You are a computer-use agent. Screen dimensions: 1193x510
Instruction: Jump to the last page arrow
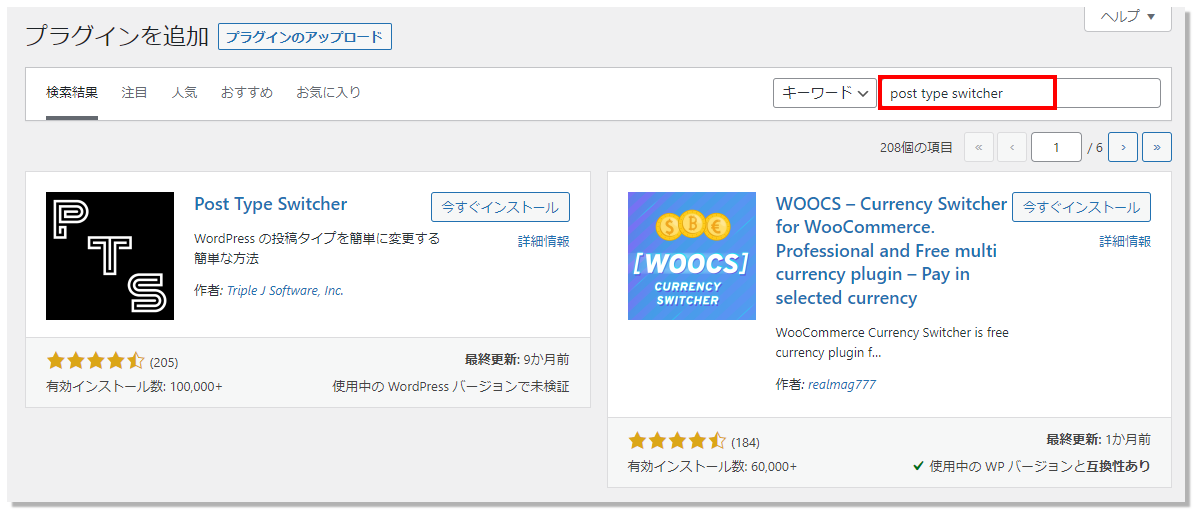(1156, 148)
